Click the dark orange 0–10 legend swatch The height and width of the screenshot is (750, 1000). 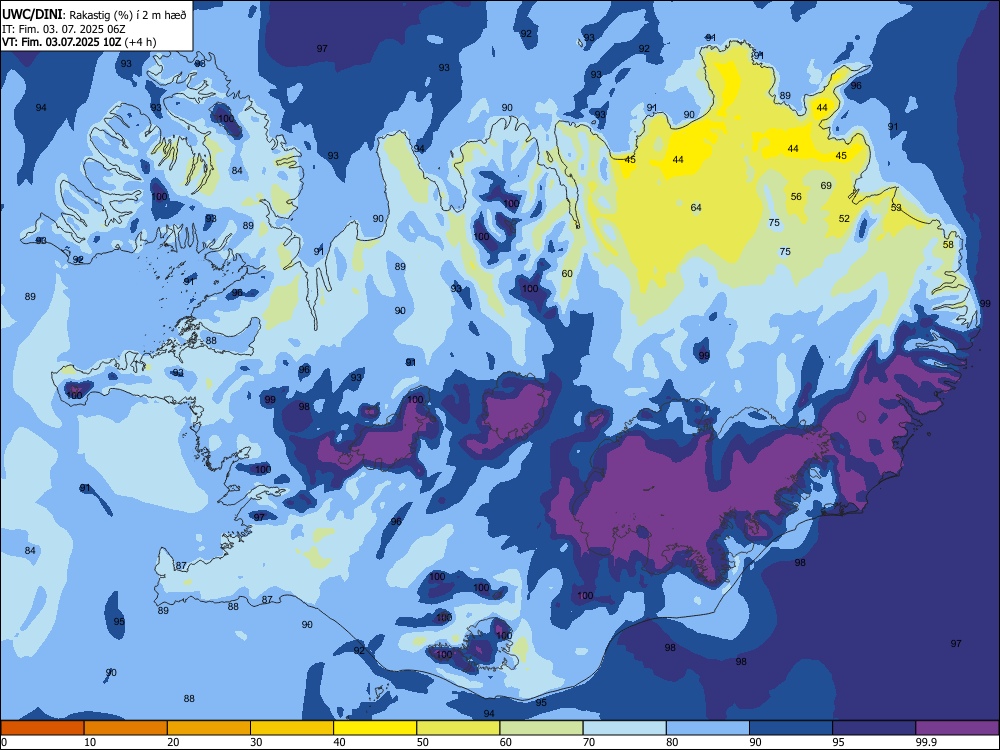[x=42, y=728]
